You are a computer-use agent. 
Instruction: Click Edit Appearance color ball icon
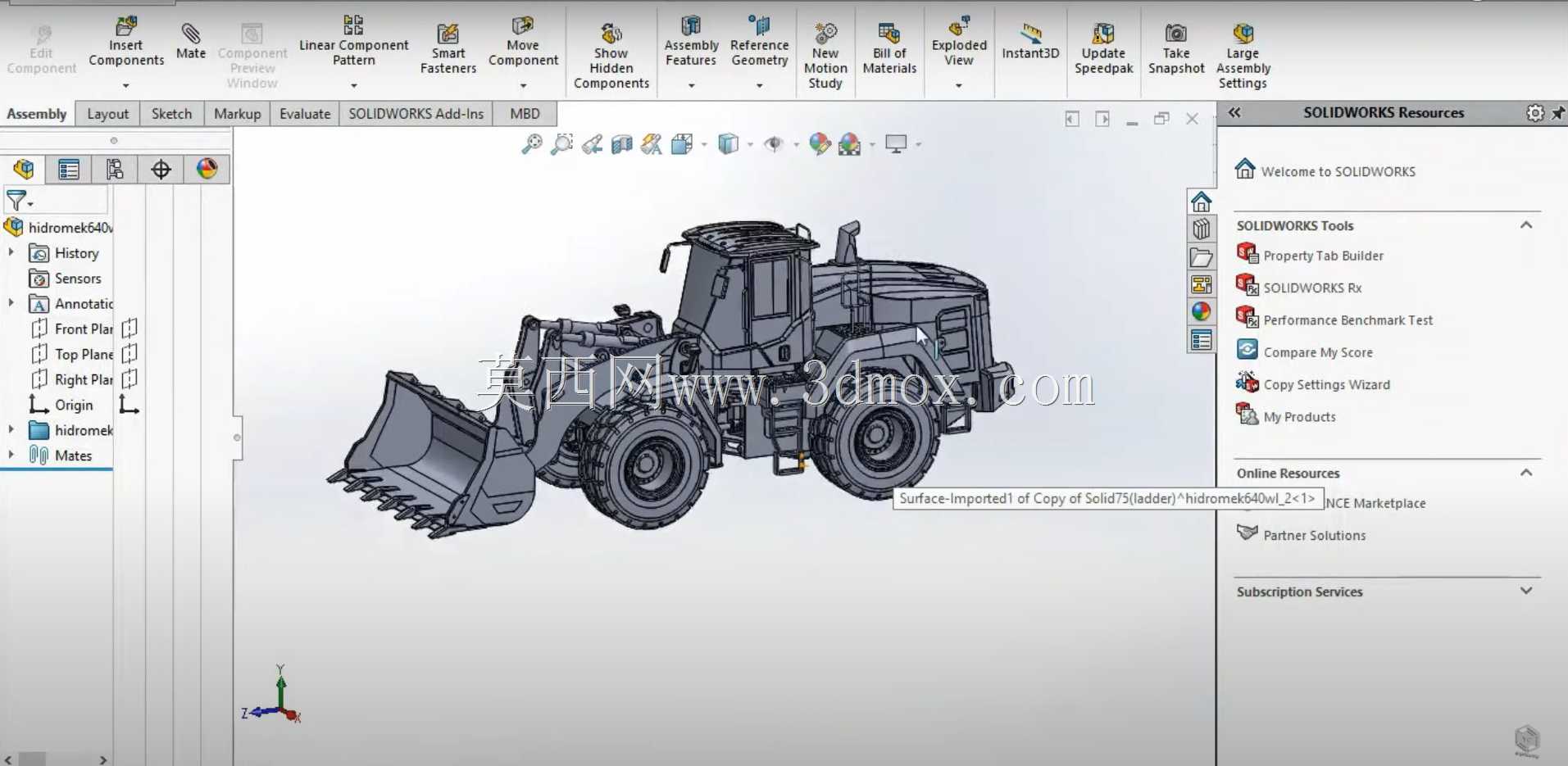[820, 144]
